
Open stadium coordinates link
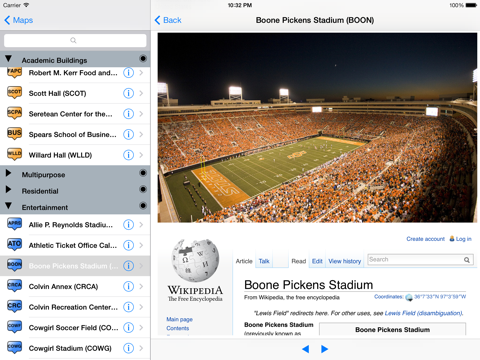[x=440, y=297]
